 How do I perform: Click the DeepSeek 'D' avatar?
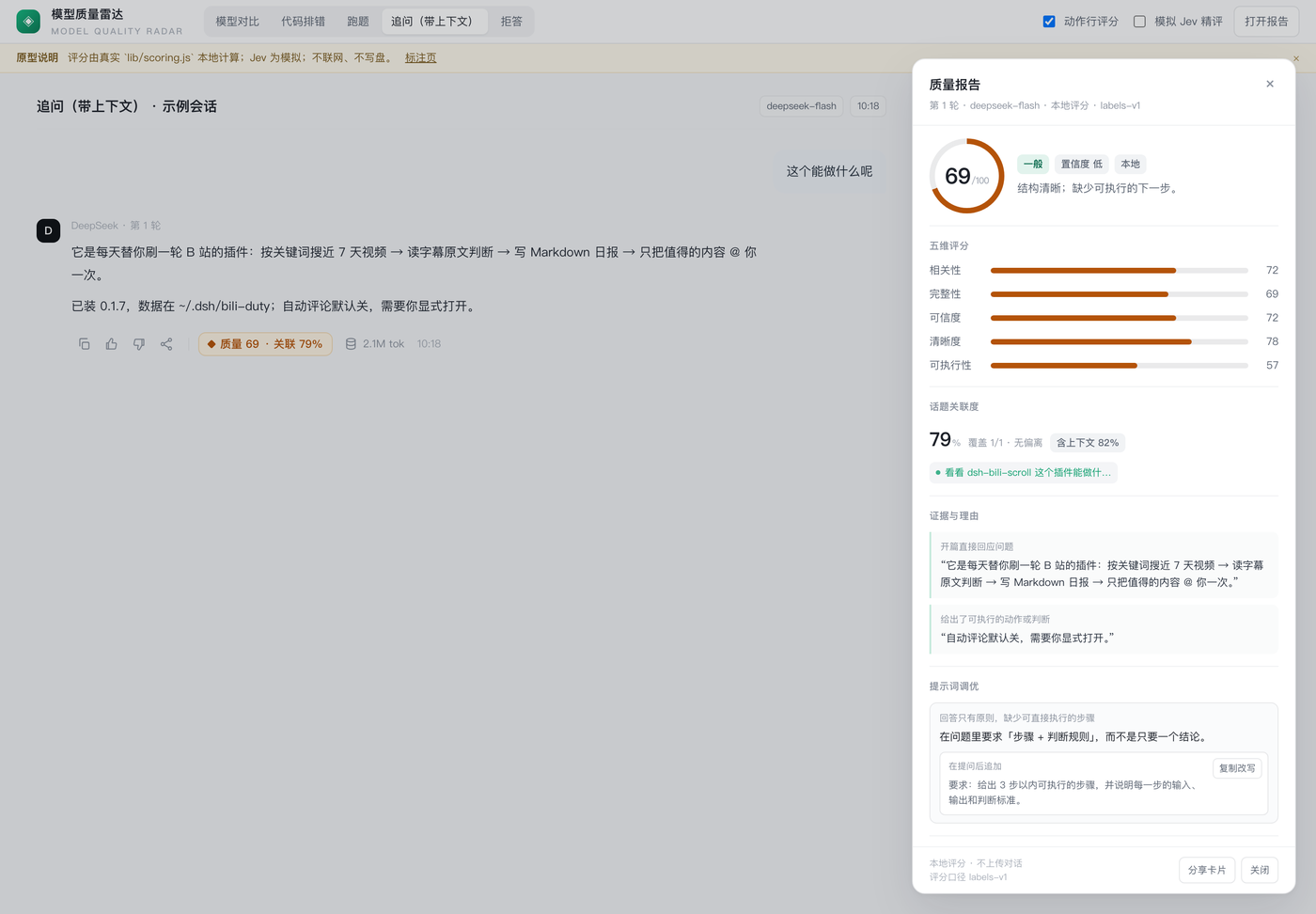[x=48, y=230]
